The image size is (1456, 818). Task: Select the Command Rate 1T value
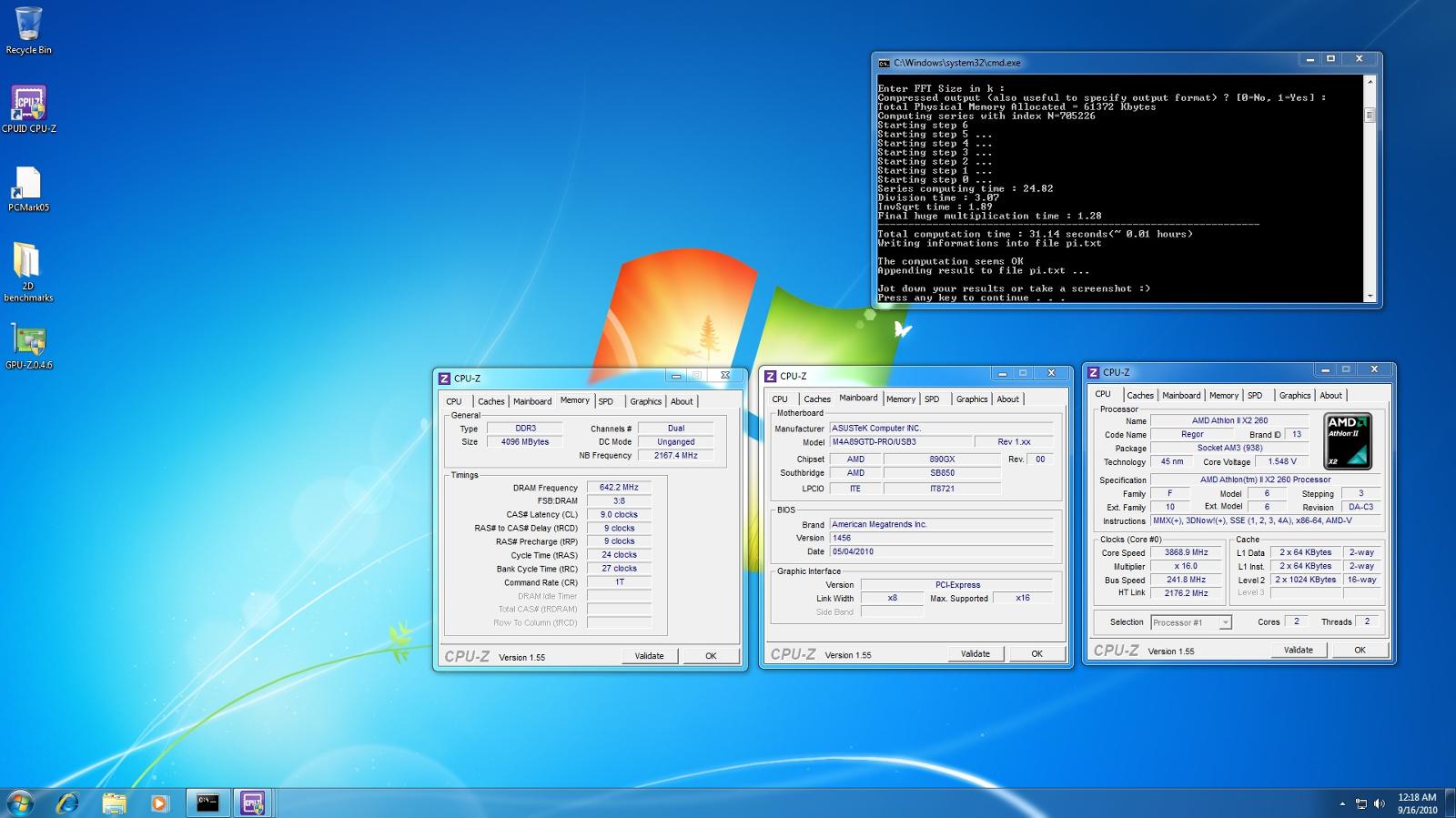[619, 582]
